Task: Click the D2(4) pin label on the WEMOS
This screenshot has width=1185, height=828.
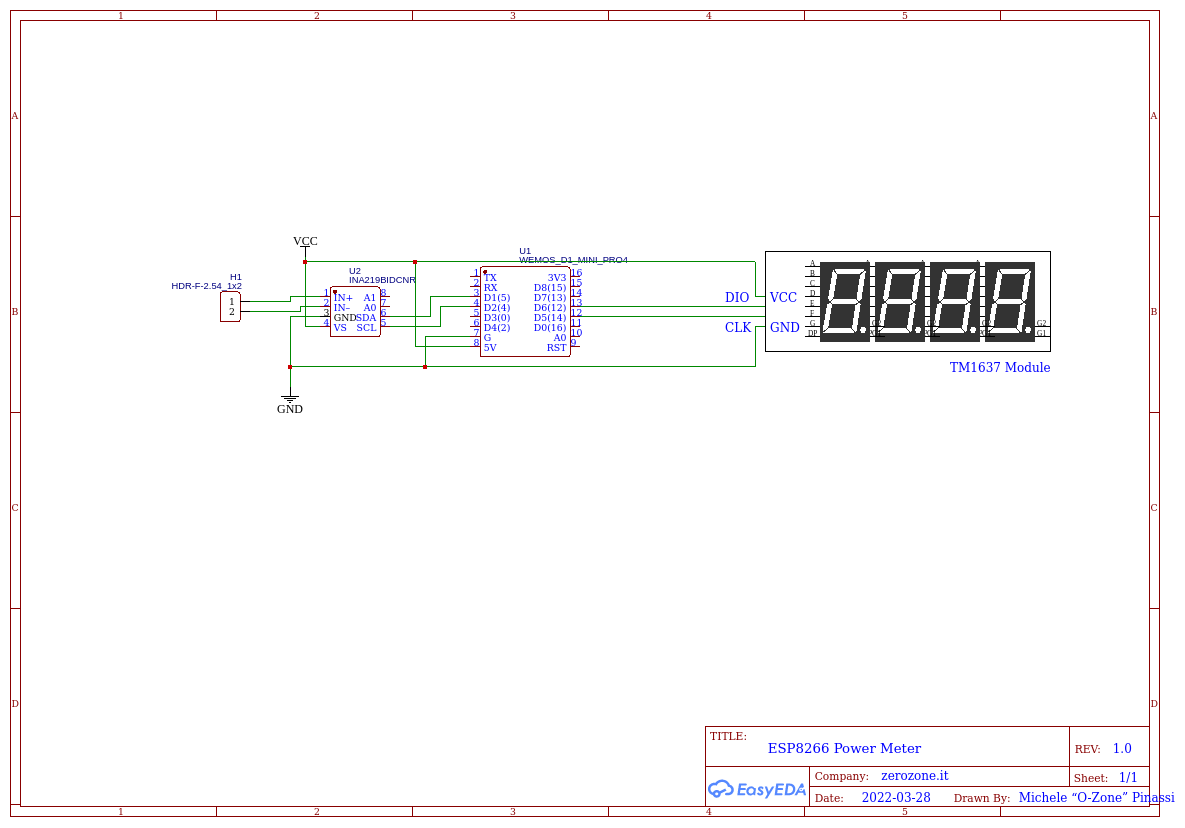Action: pos(497,307)
